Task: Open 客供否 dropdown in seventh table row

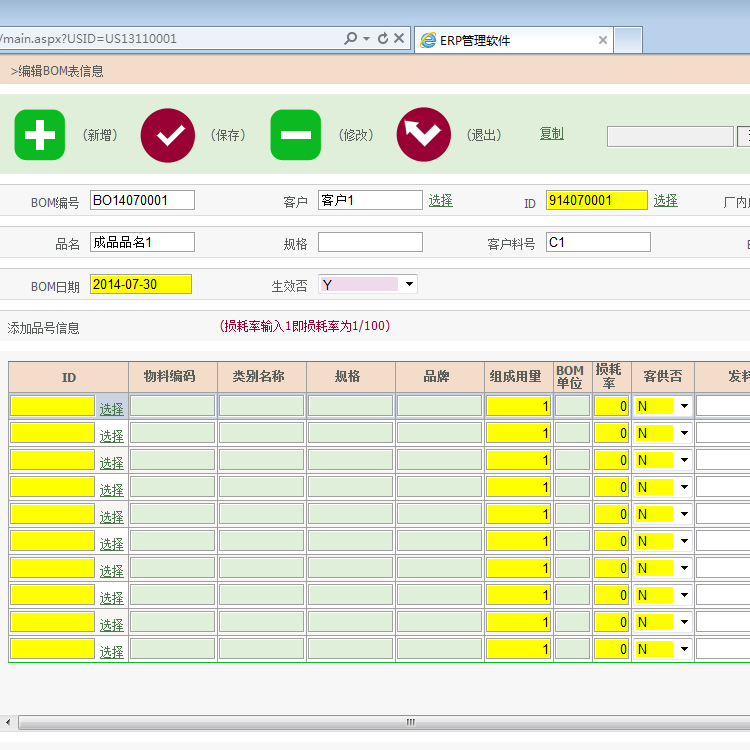Action: pos(663,568)
